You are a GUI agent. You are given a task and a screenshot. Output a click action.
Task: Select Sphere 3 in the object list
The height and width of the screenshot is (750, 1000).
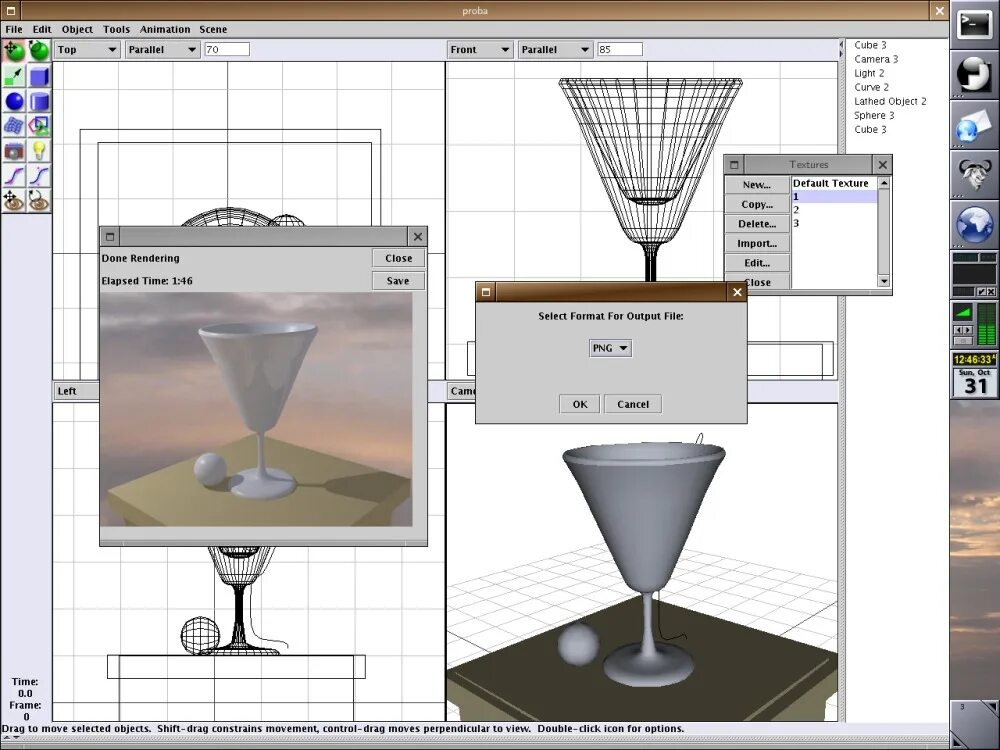(874, 115)
